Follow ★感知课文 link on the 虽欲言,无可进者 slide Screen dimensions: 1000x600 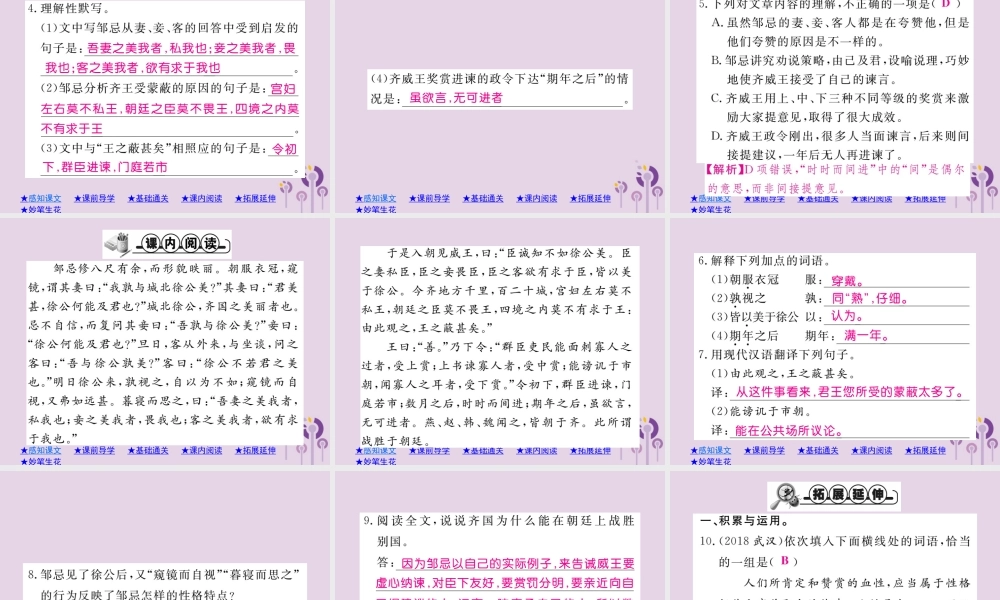[376, 199]
